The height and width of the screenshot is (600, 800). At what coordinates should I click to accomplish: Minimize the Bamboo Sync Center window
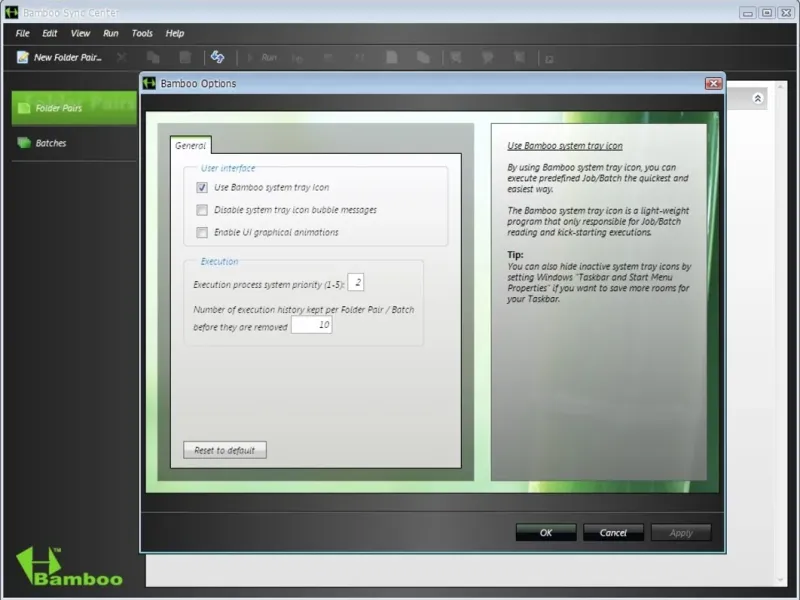click(x=748, y=13)
